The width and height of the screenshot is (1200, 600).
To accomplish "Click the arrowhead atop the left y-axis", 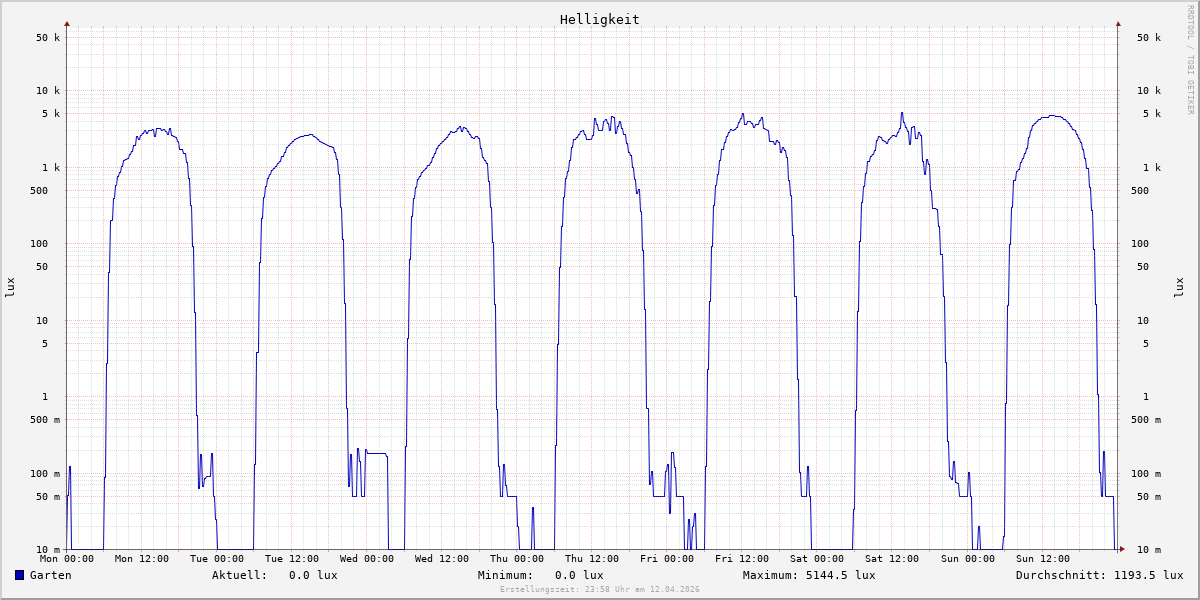I will click(x=67, y=23).
